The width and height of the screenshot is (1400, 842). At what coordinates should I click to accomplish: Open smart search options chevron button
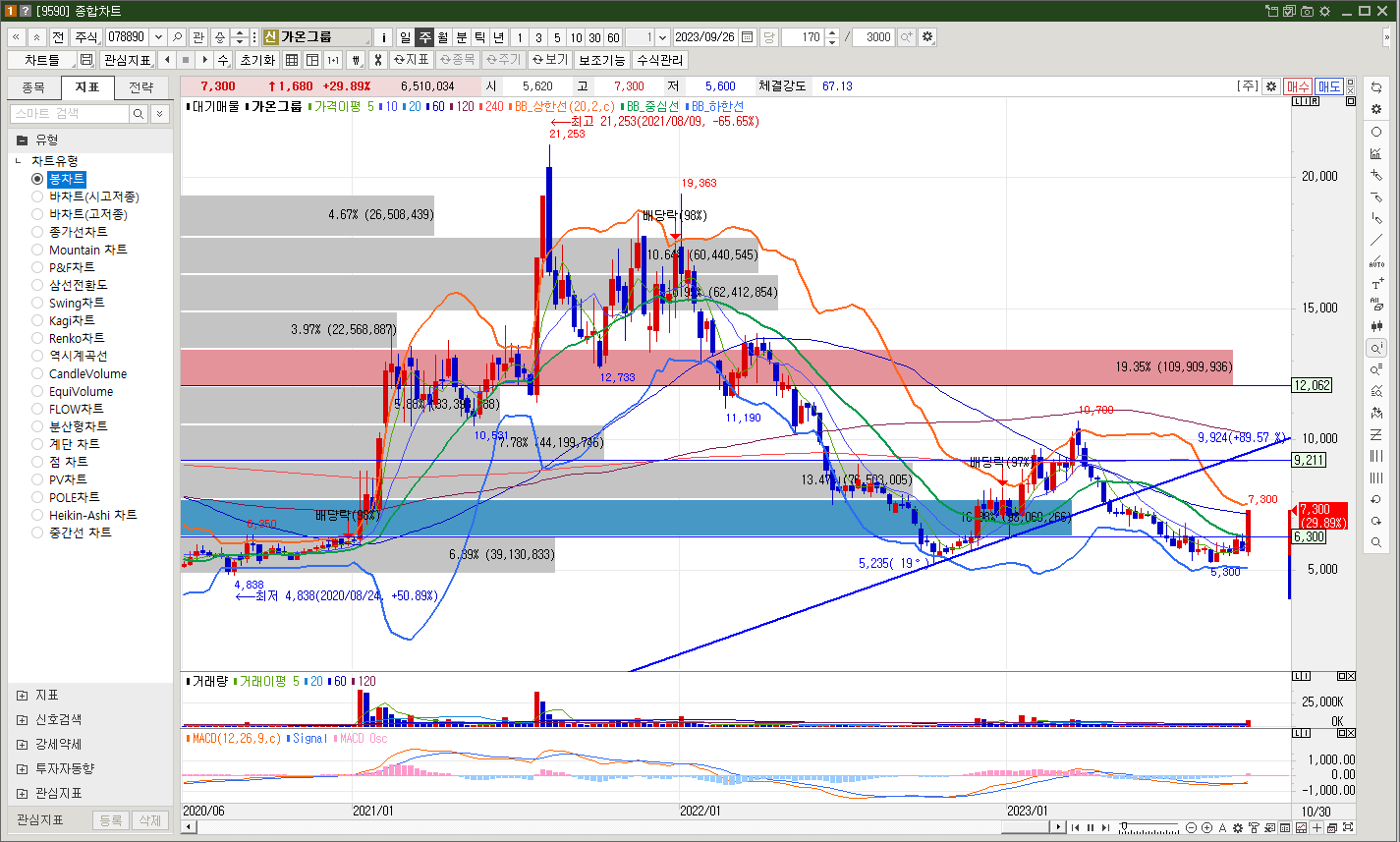coord(160,114)
